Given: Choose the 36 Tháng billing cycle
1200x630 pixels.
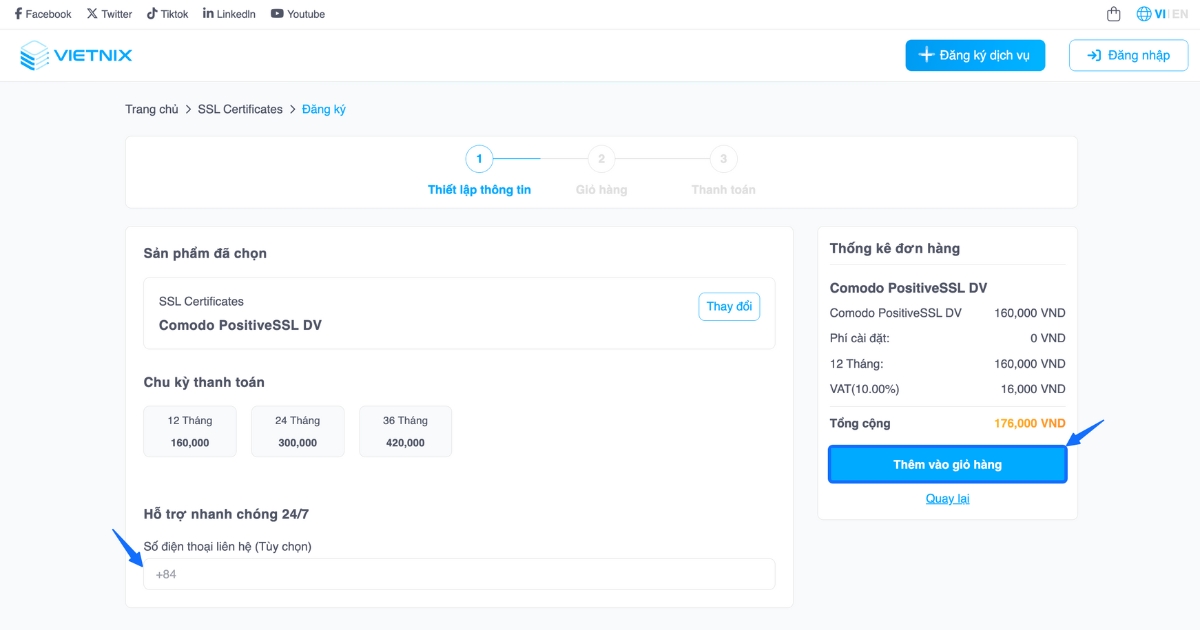Looking at the screenshot, I should pyautogui.click(x=405, y=431).
